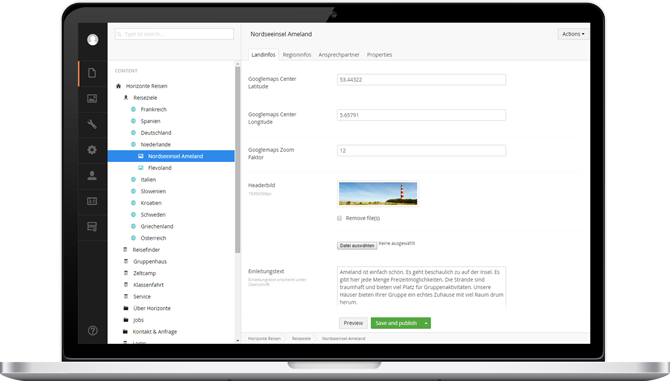Click Save and publish button

click(x=396, y=323)
